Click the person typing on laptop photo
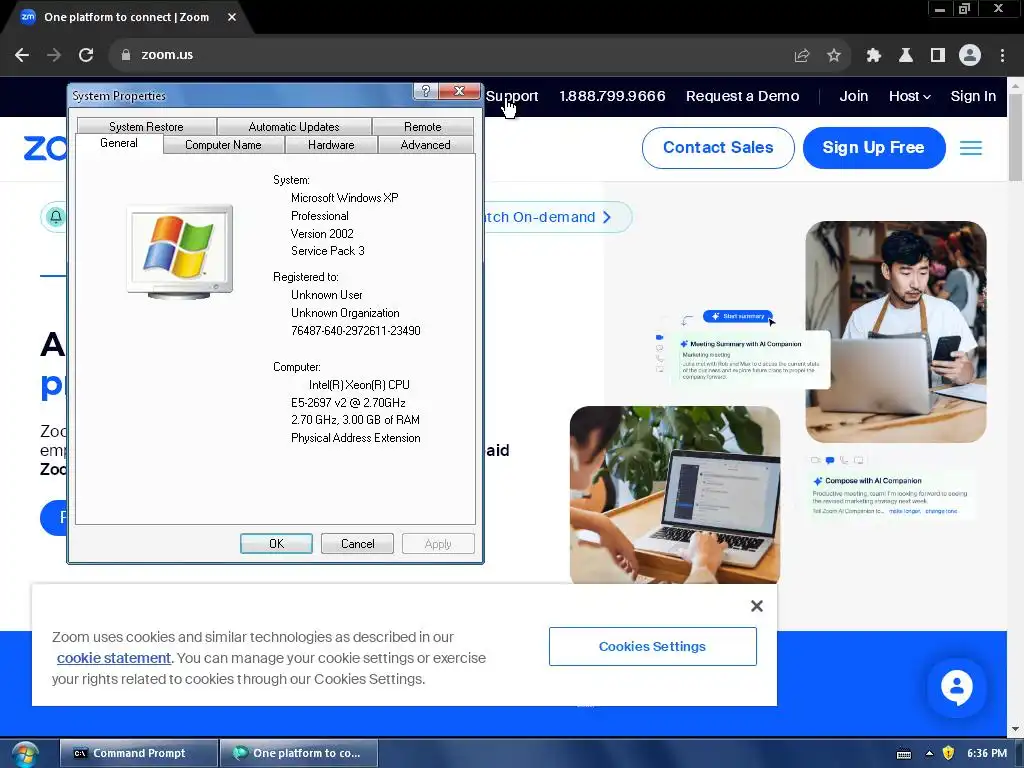Image resolution: width=1024 pixels, height=768 pixels. click(x=675, y=494)
